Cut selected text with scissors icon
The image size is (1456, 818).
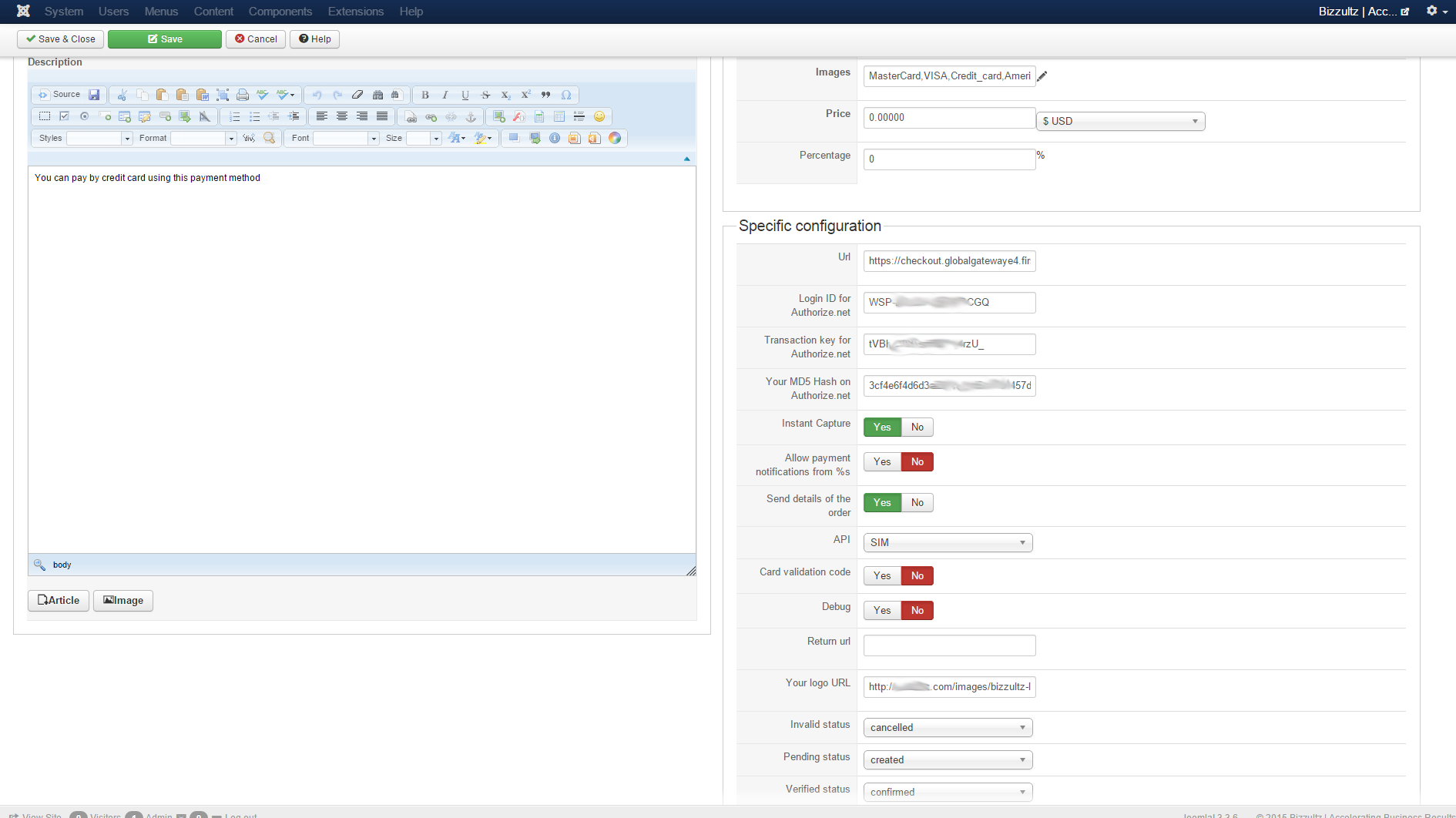coord(122,95)
